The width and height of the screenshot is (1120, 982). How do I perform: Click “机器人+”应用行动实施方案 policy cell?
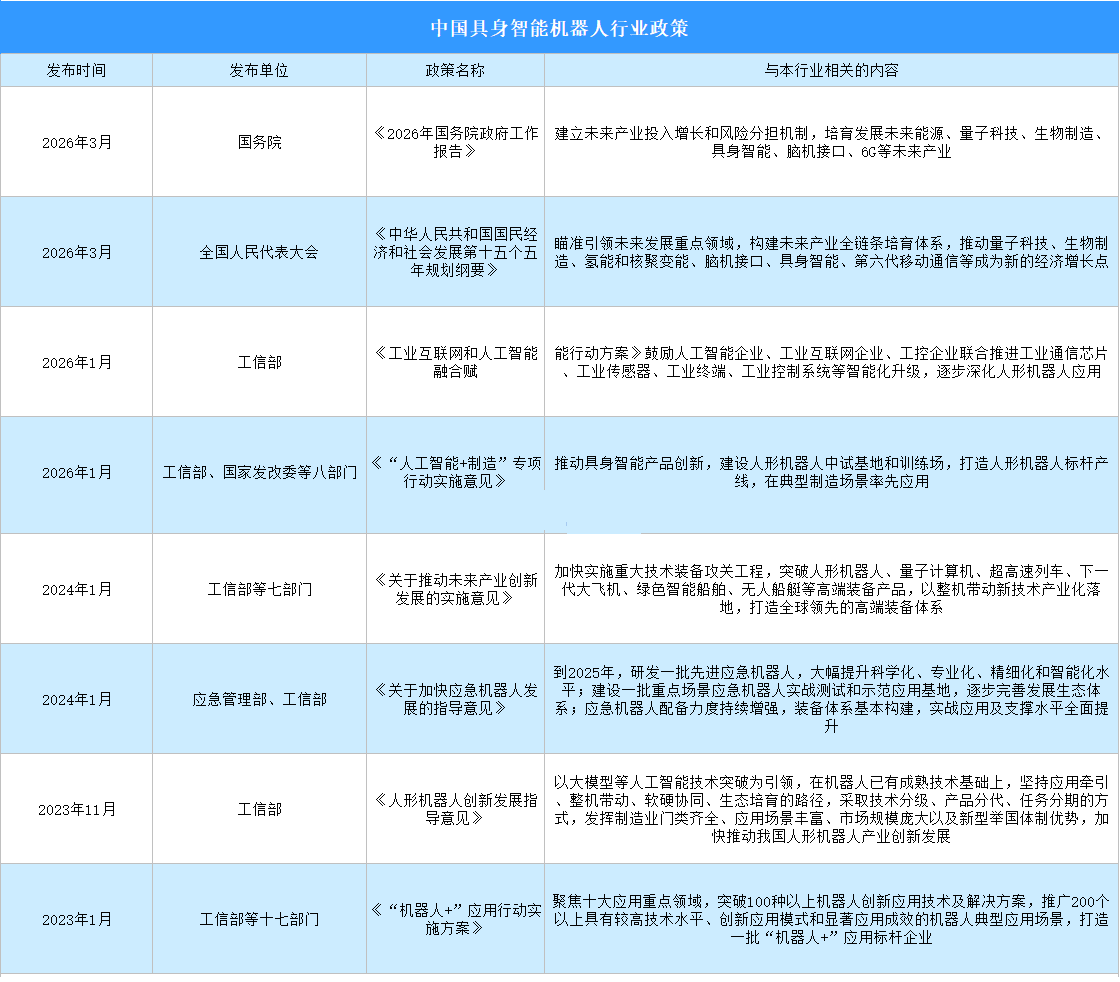[455, 919]
